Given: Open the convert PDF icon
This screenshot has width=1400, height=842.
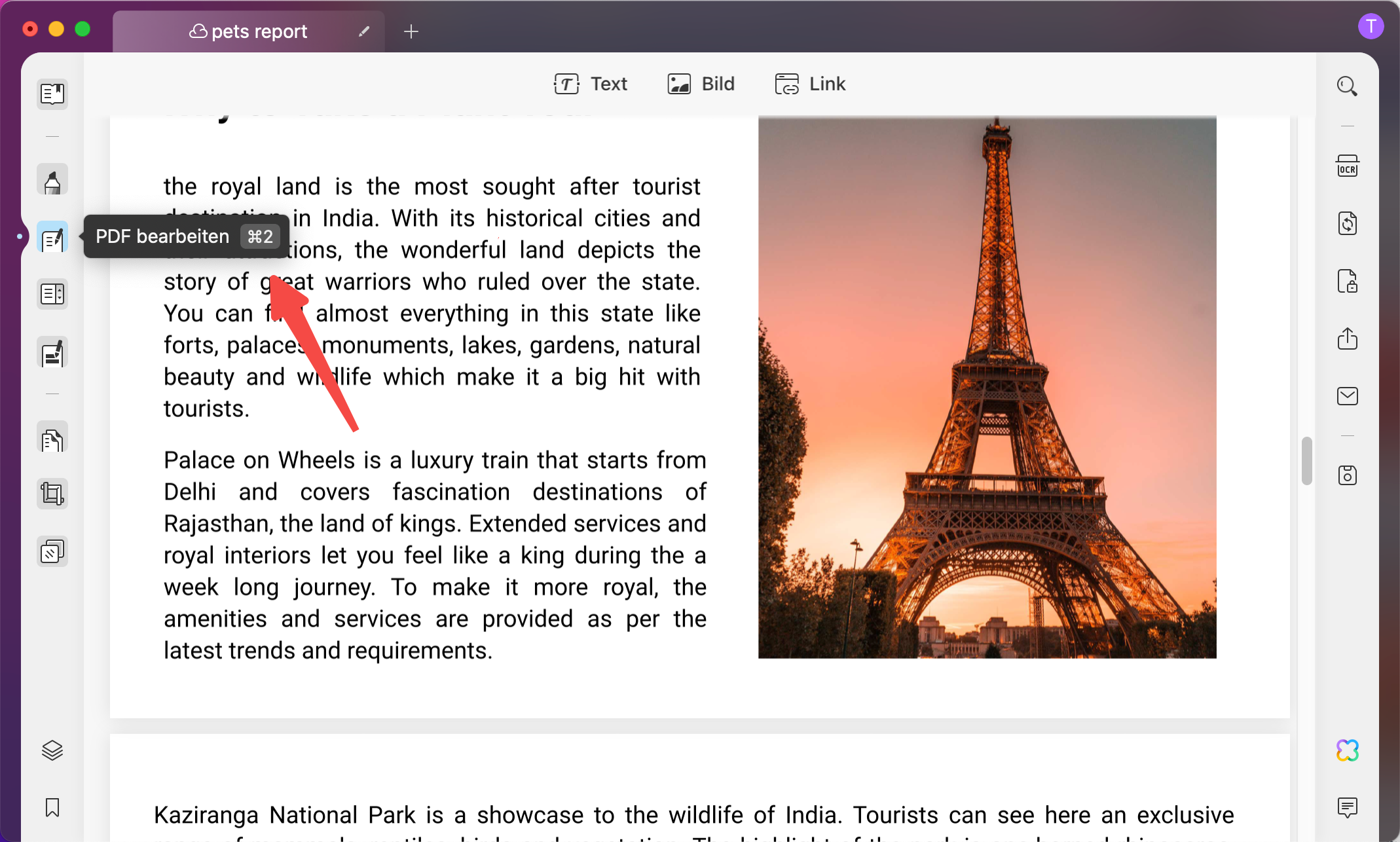Looking at the screenshot, I should (1347, 224).
